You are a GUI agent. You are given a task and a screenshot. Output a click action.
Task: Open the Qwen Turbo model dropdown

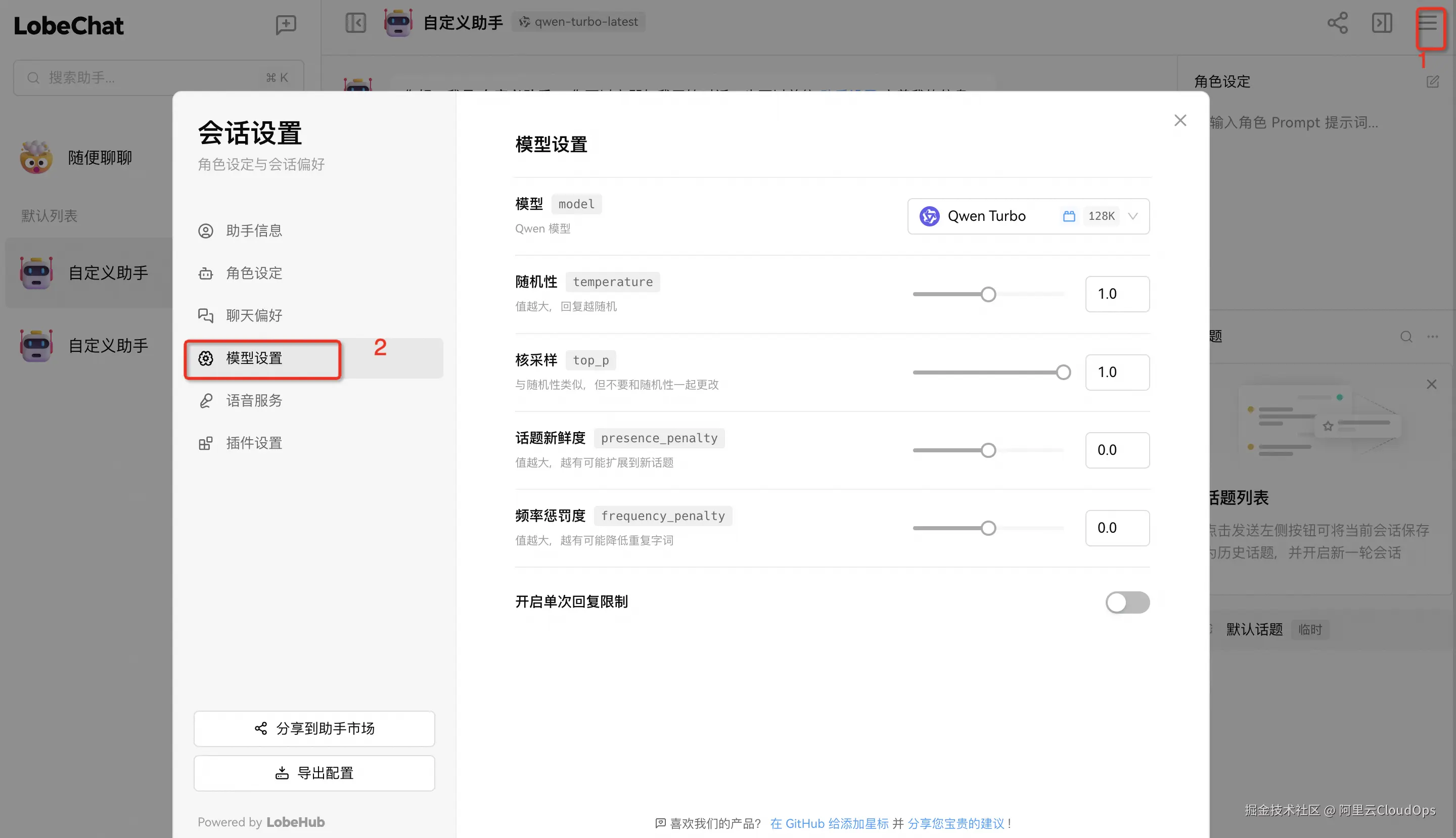[1028, 216]
